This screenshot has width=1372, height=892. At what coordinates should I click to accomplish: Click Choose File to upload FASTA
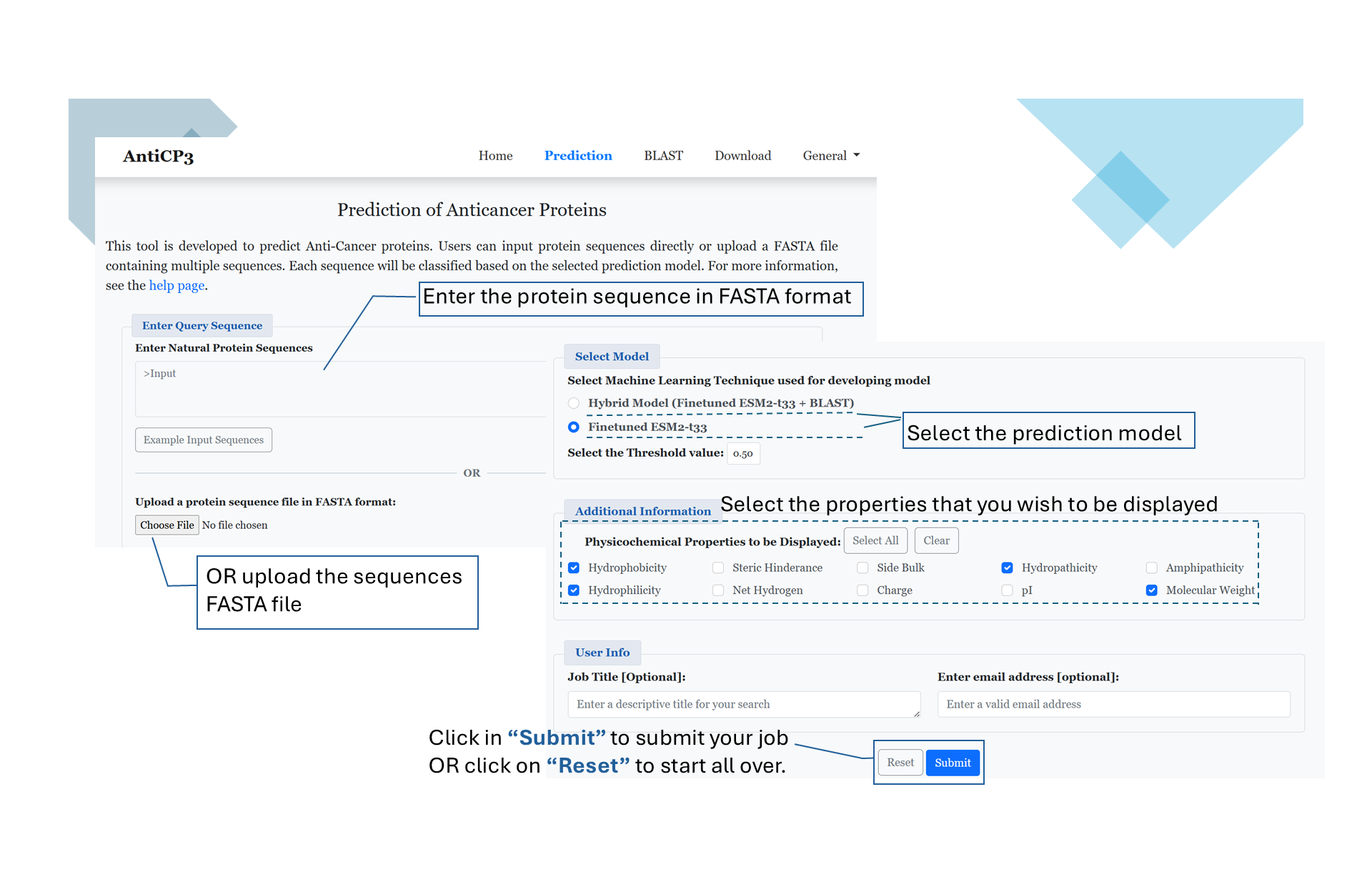coord(167,525)
